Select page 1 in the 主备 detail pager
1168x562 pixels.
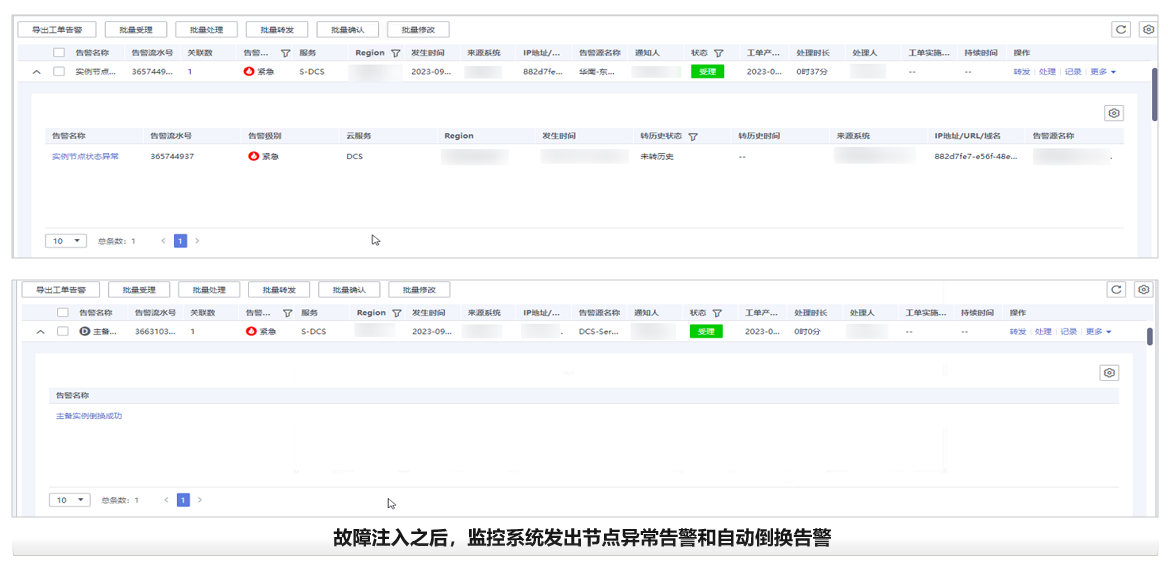(183, 499)
